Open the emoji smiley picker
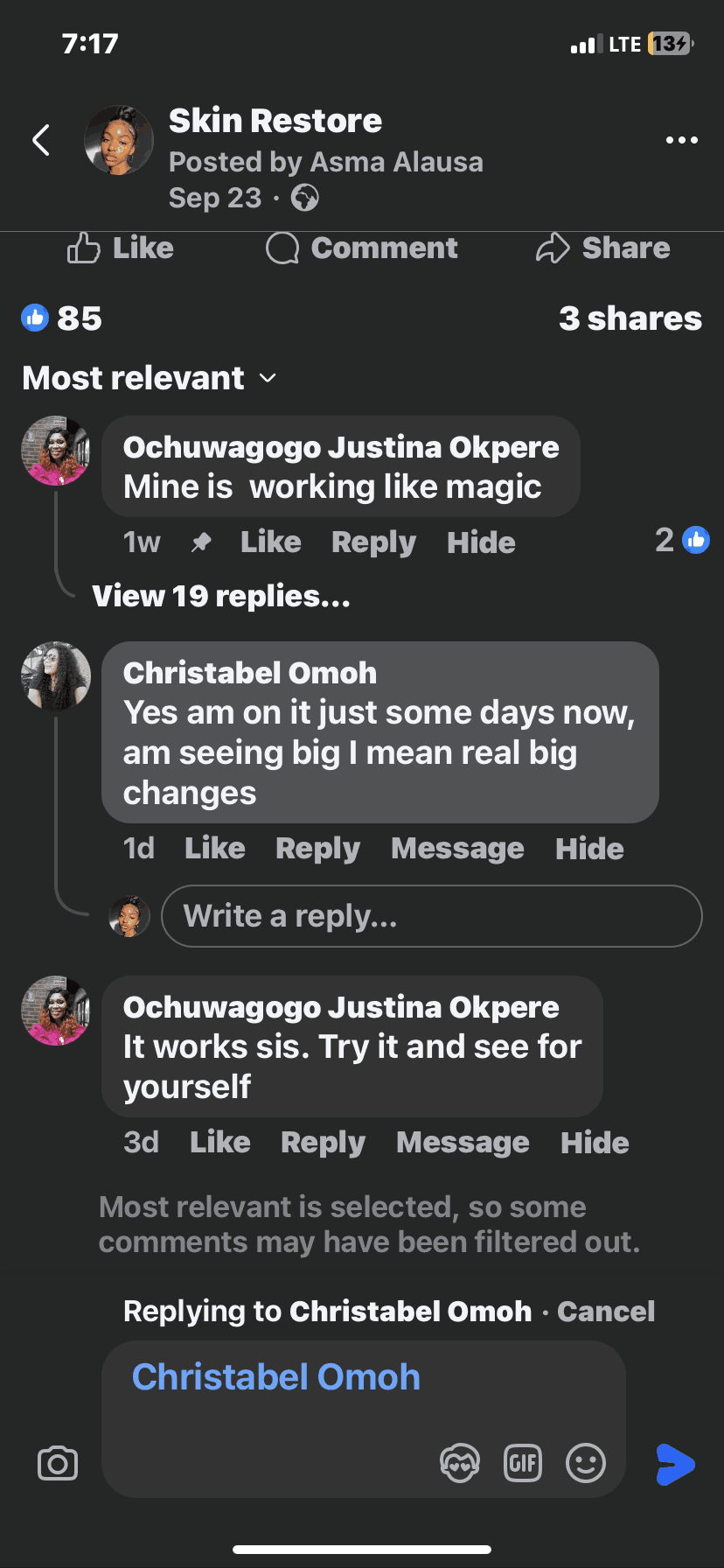Viewport: 724px width, 1568px height. (585, 1463)
